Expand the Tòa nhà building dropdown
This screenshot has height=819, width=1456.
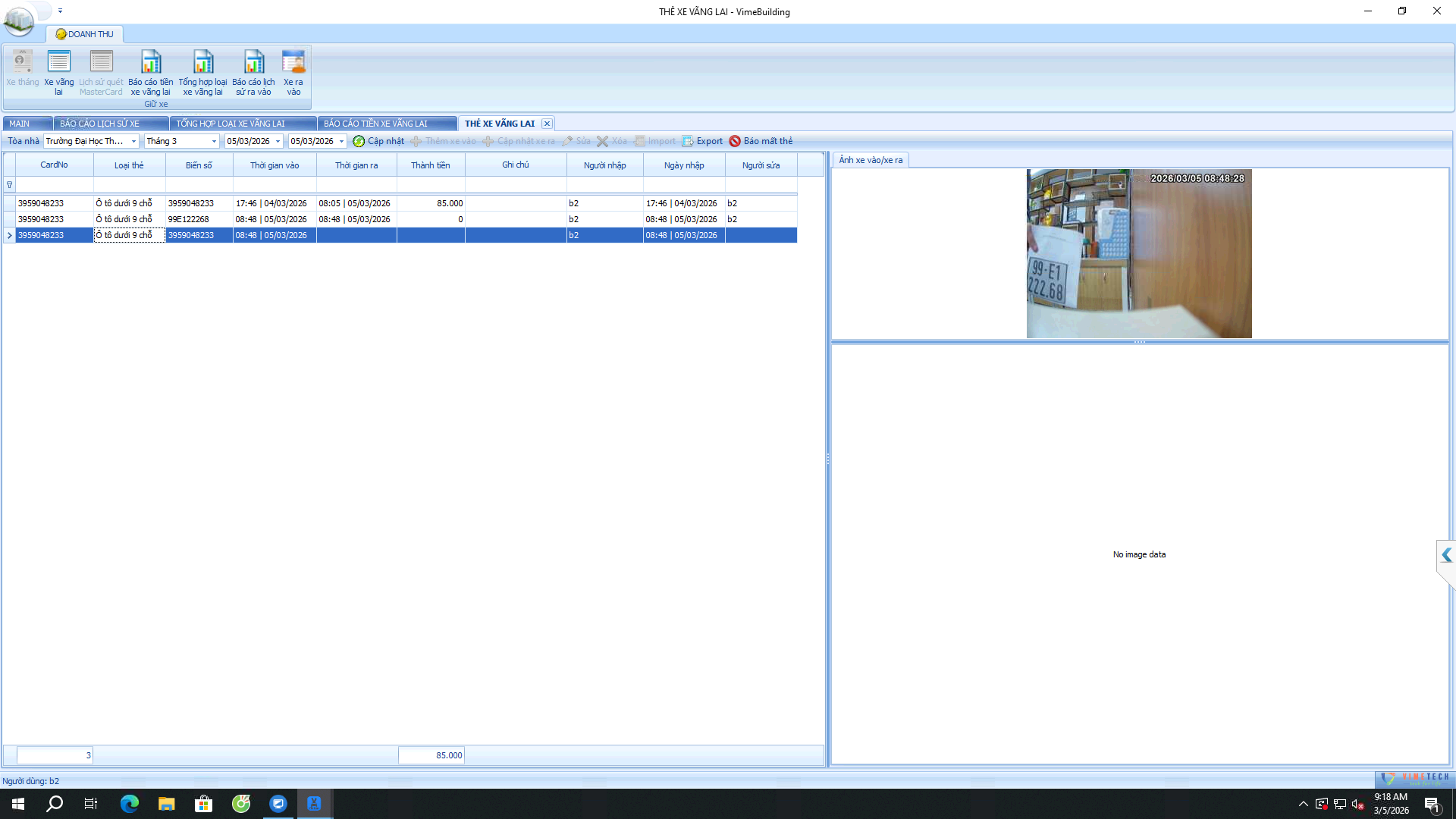click(x=133, y=142)
